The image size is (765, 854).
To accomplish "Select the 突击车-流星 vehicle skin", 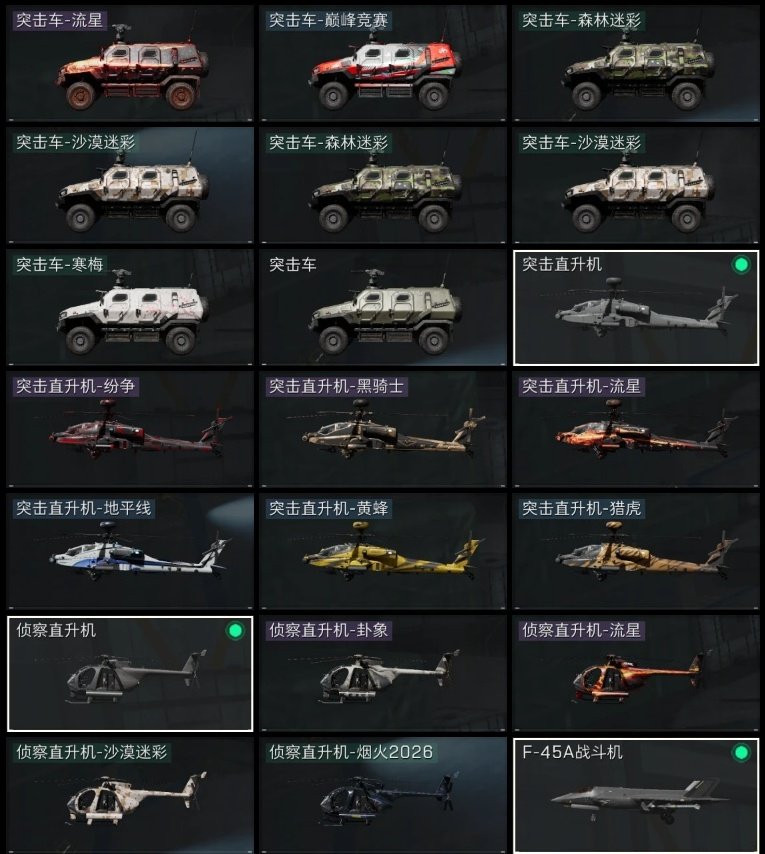I will tap(130, 64).
